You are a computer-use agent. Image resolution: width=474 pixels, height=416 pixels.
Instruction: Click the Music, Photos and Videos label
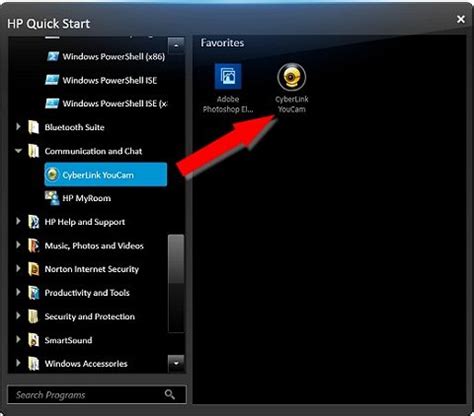pyautogui.click(x=94, y=246)
